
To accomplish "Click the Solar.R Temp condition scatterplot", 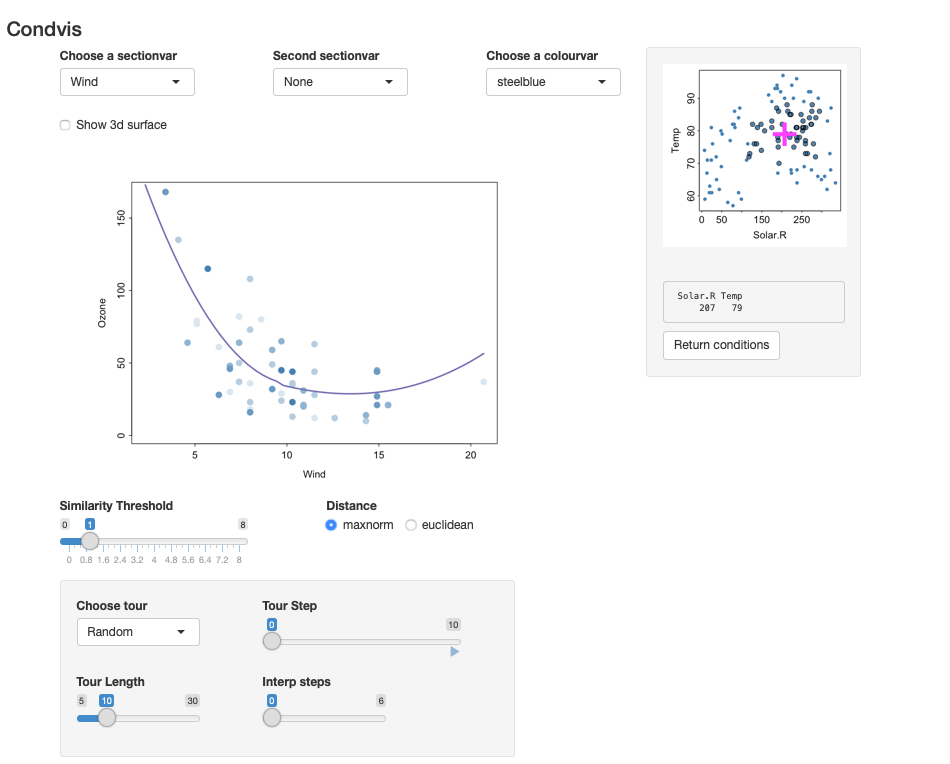I will [770, 141].
